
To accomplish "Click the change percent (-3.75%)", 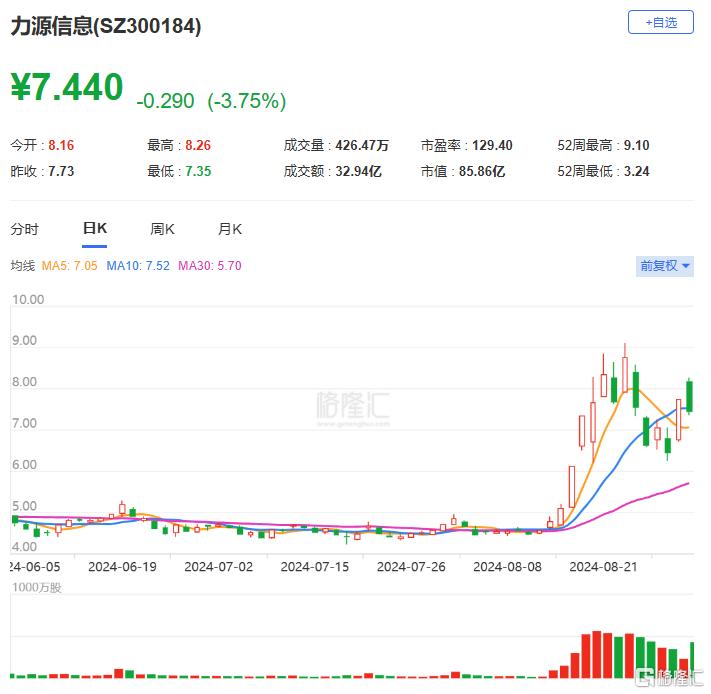I will (x=249, y=102).
